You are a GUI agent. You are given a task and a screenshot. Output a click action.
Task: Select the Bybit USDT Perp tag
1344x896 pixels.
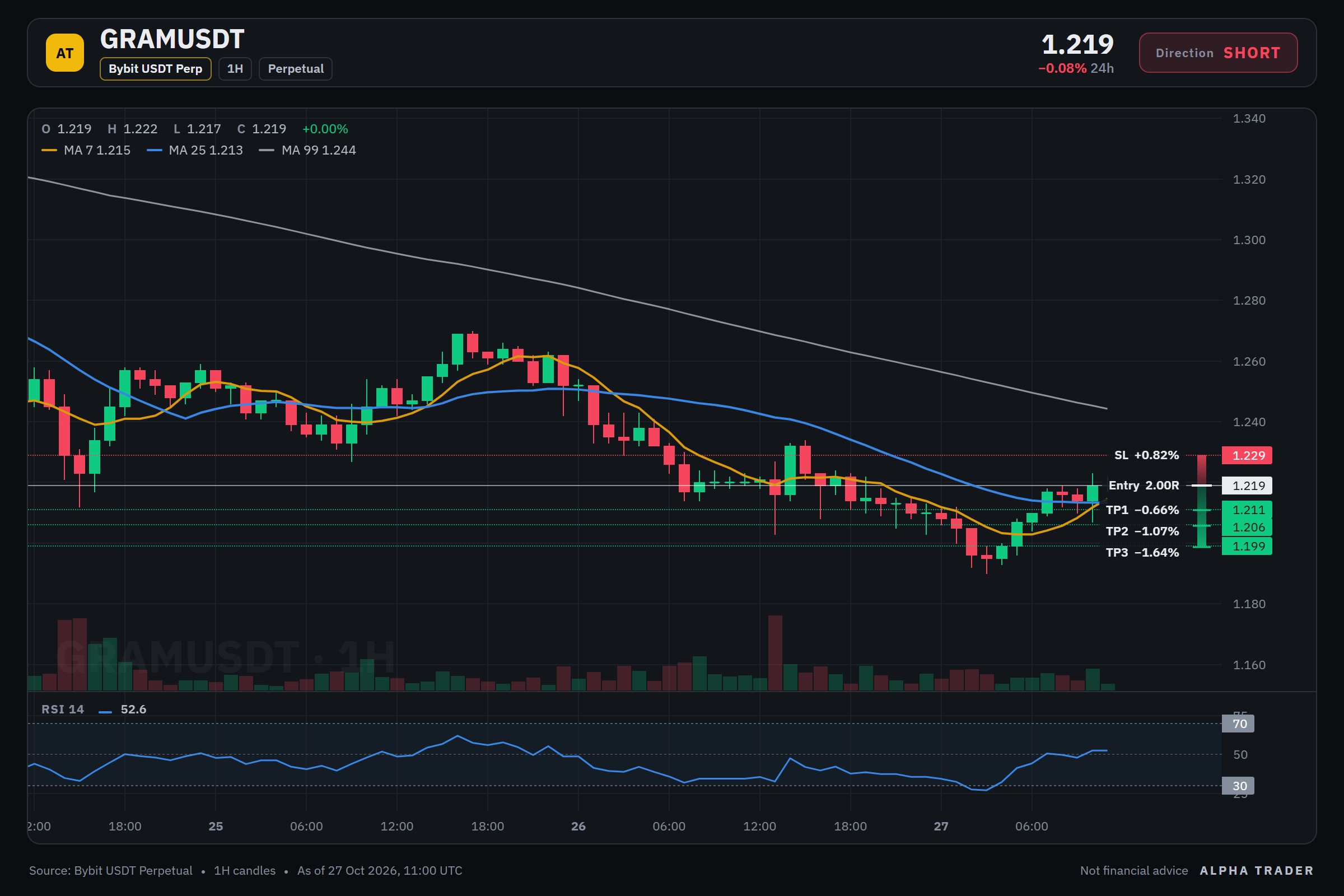(156, 68)
